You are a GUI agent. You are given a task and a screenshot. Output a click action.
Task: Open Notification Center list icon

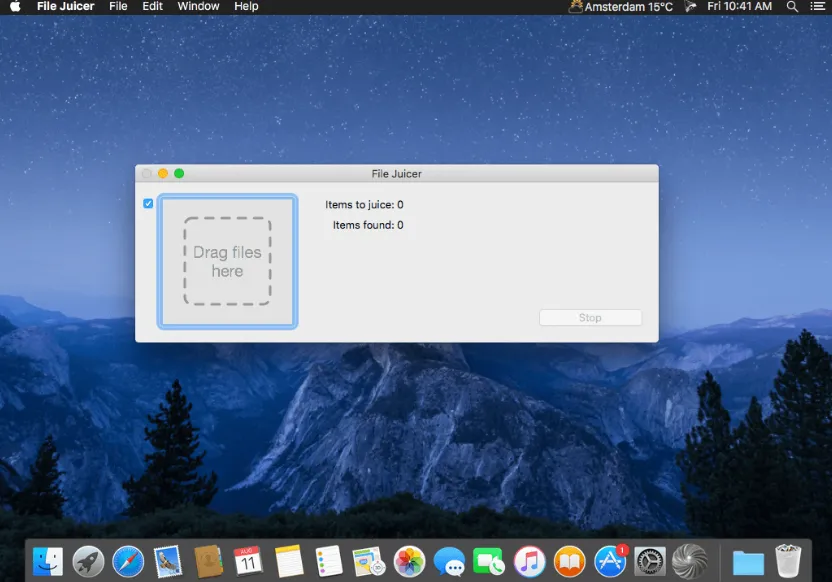pyautogui.click(x=818, y=6)
